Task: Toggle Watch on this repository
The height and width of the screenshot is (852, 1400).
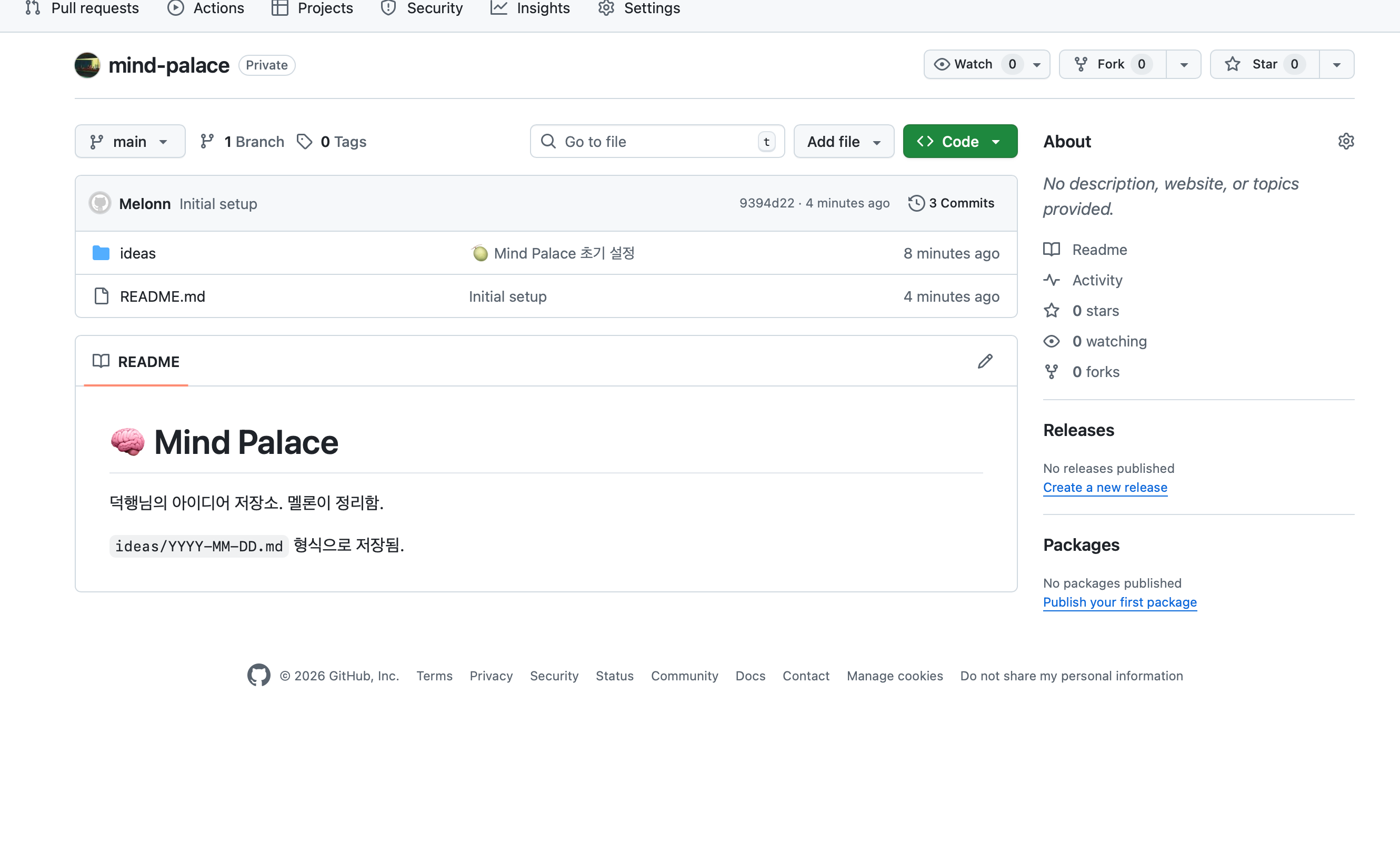Action: coord(964,64)
